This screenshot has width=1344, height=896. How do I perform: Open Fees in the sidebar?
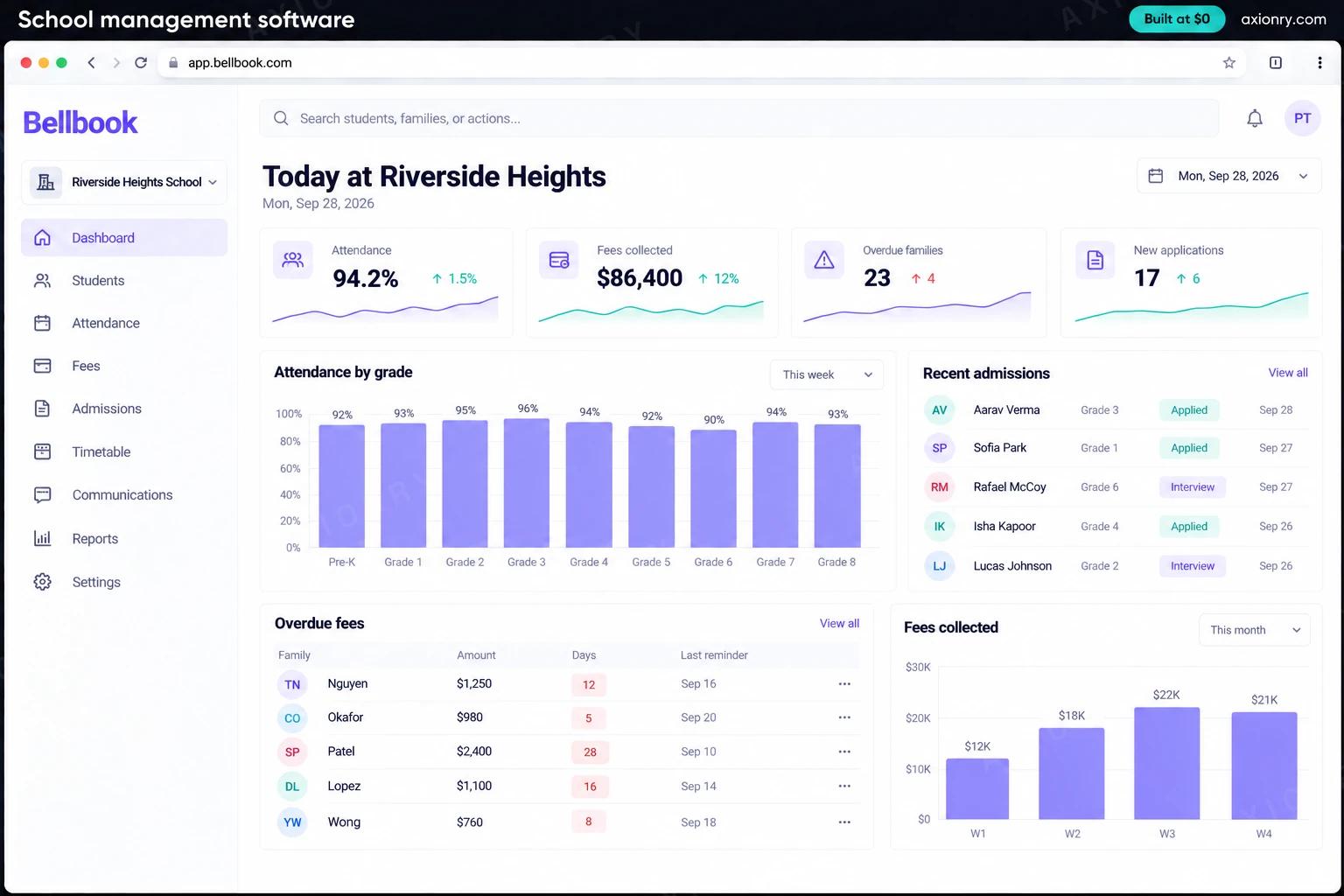click(x=124, y=366)
